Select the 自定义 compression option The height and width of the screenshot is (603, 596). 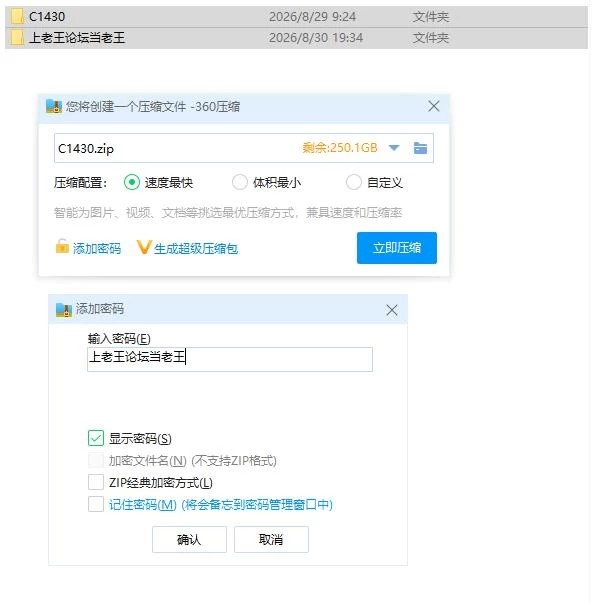[x=354, y=182]
